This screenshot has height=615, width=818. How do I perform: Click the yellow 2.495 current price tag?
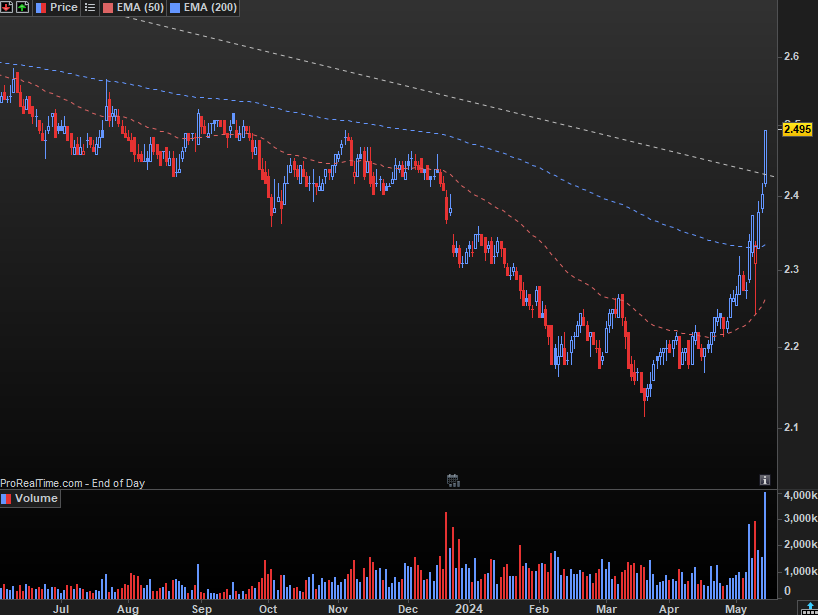tap(798, 129)
